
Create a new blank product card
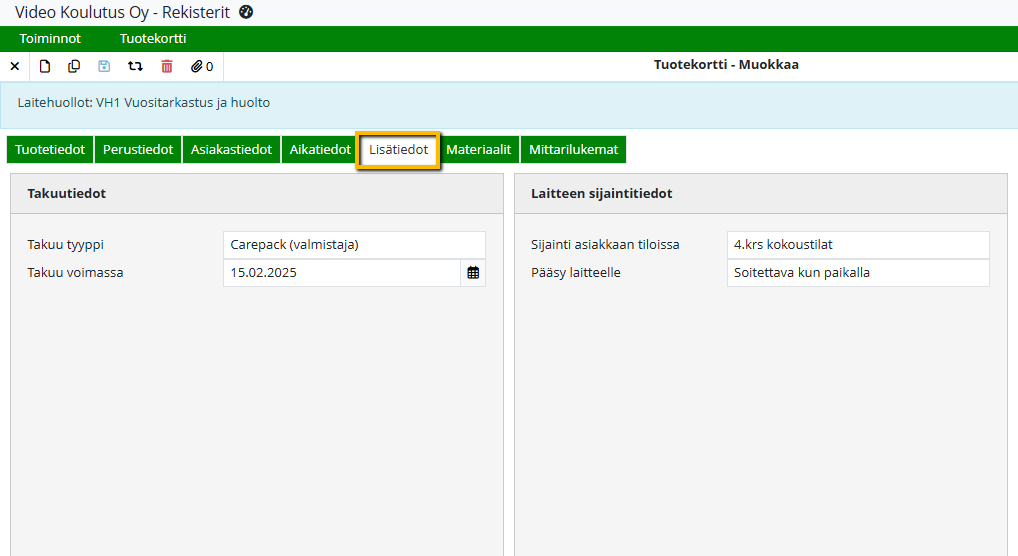click(44, 66)
